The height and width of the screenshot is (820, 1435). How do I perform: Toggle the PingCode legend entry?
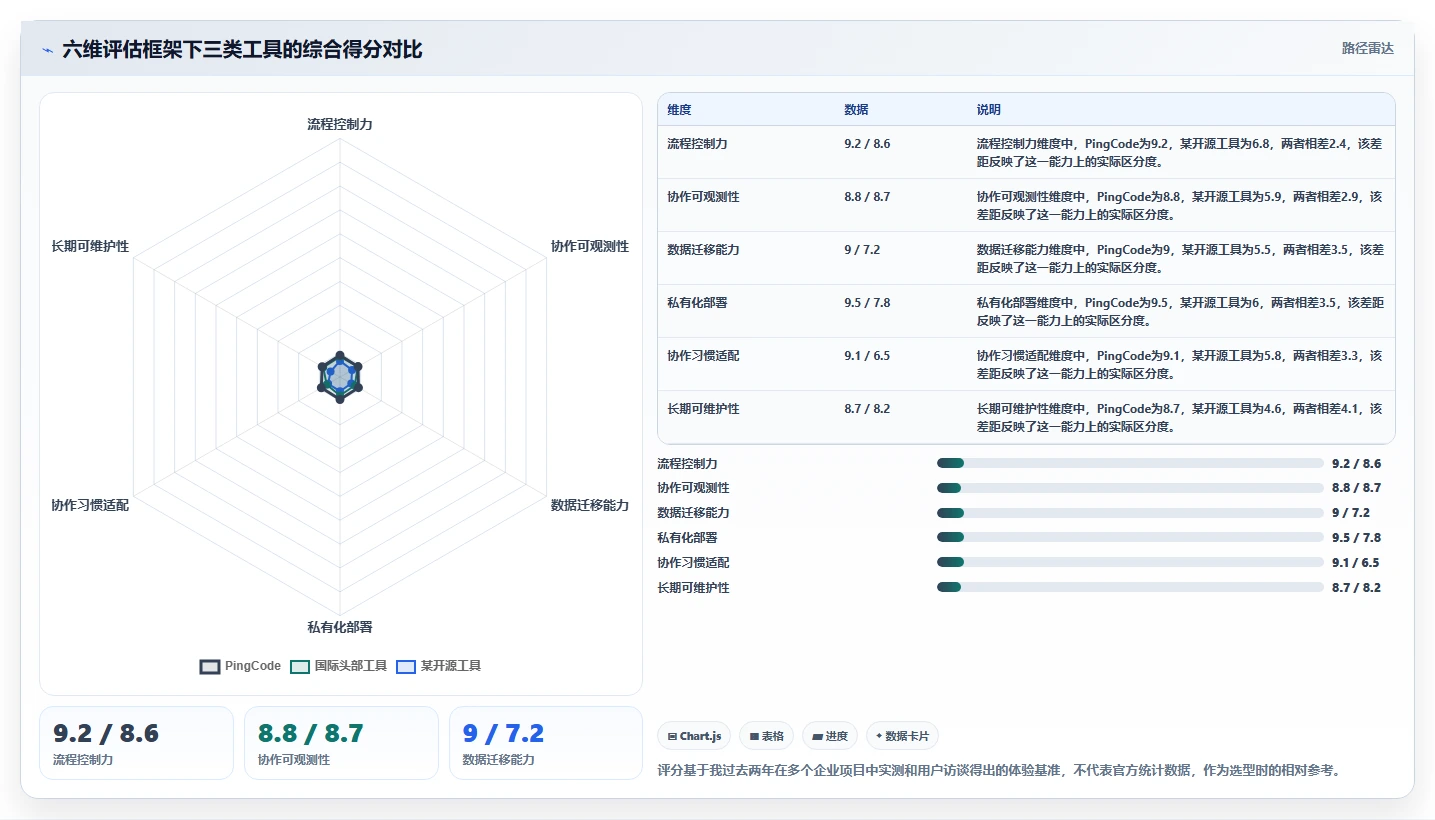click(240, 666)
